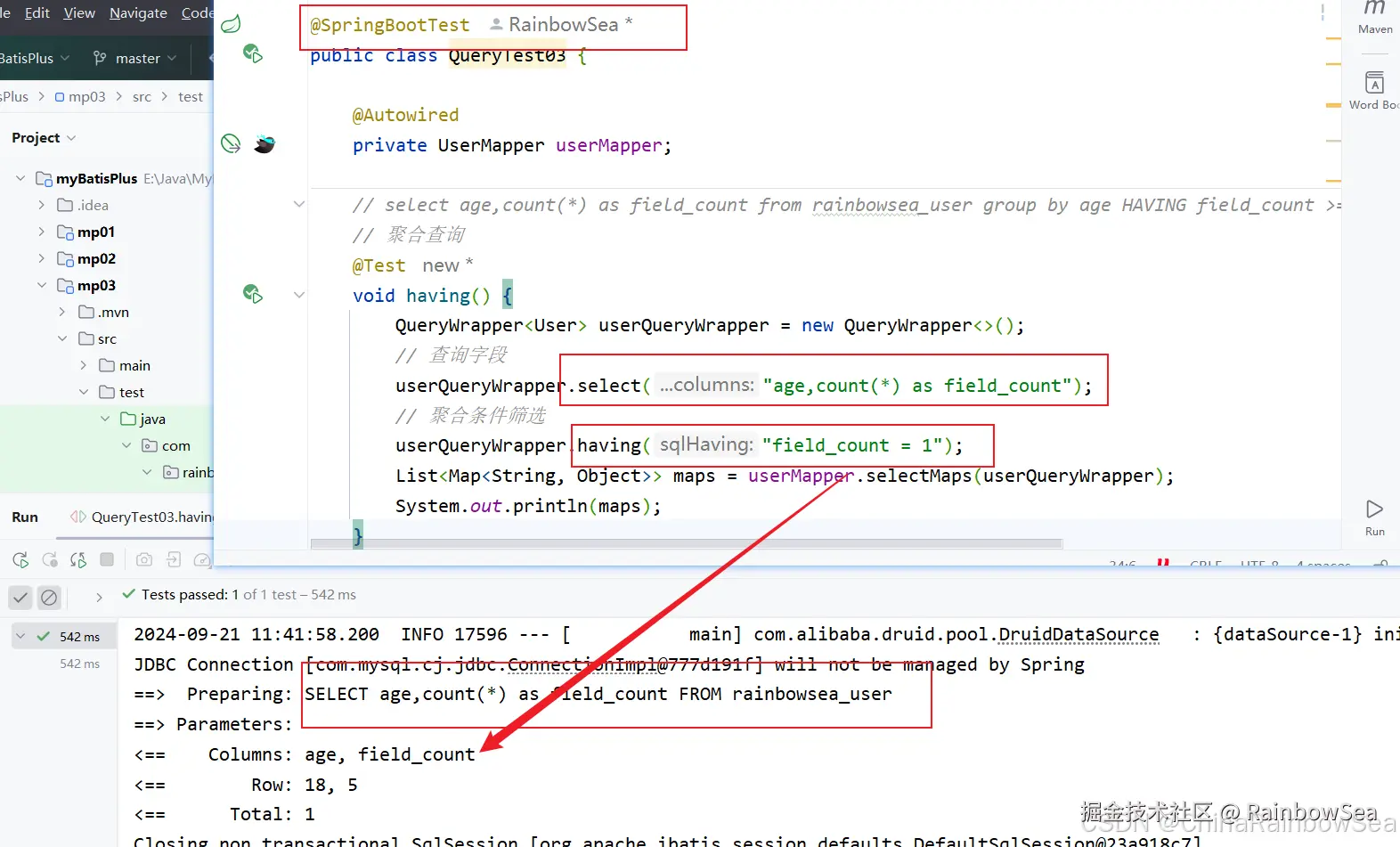
Task: Click the run test gutter icon beside having()
Action: click(253, 294)
